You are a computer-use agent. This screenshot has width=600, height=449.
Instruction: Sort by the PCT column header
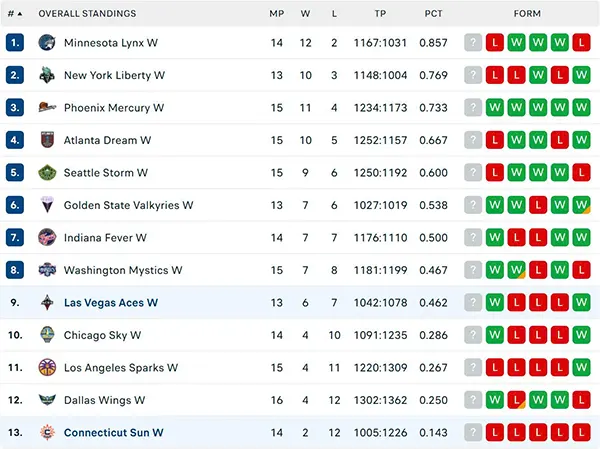(x=433, y=14)
